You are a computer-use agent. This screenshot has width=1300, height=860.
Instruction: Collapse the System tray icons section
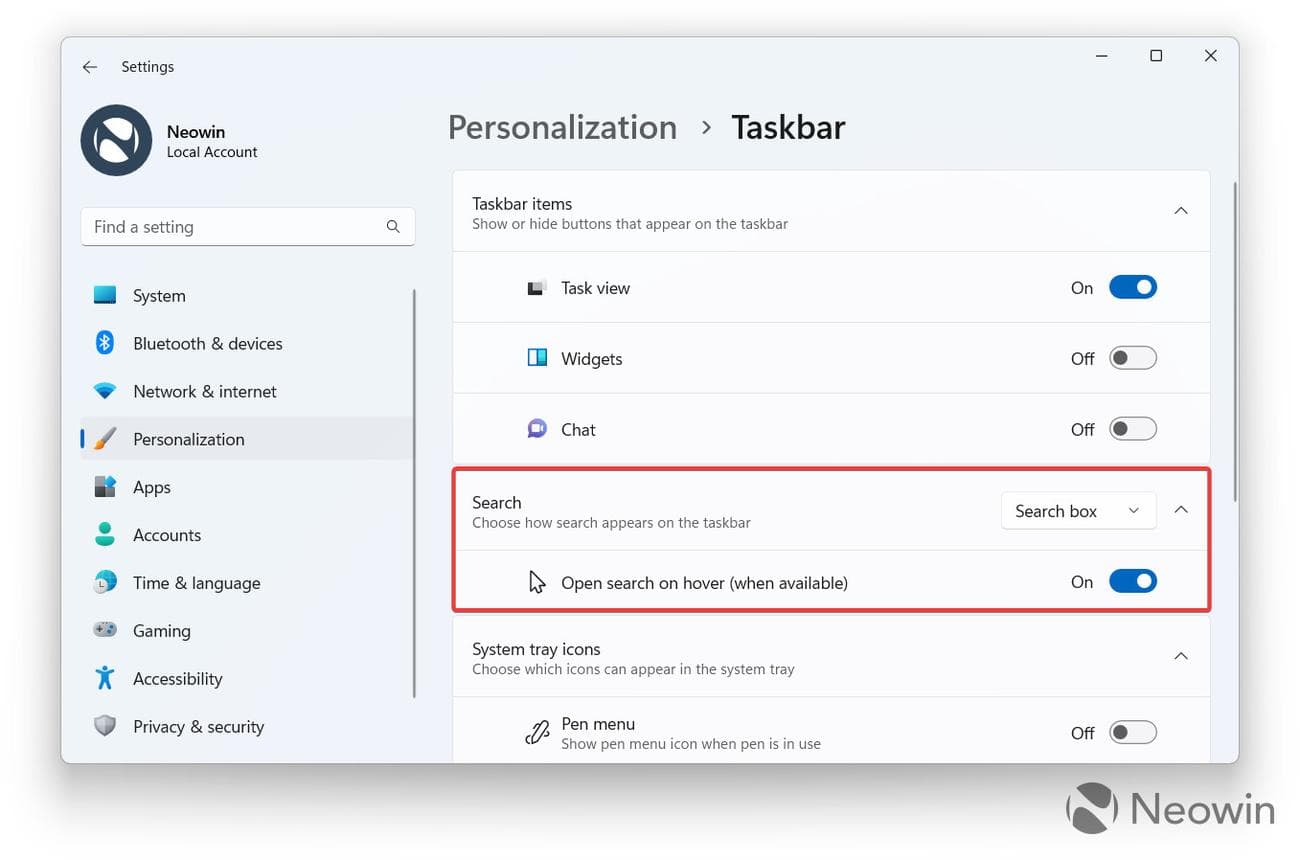pyautogui.click(x=1181, y=657)
